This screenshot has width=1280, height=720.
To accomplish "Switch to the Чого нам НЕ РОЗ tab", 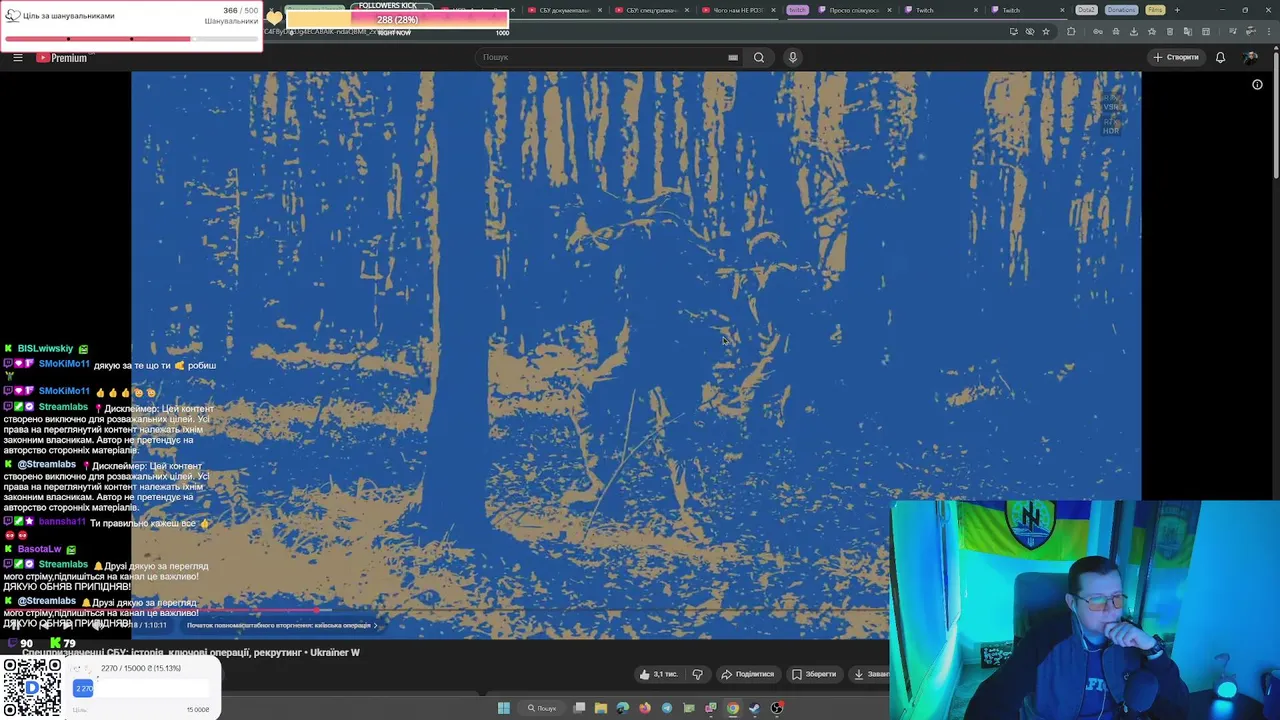I will tap(739, 10).
